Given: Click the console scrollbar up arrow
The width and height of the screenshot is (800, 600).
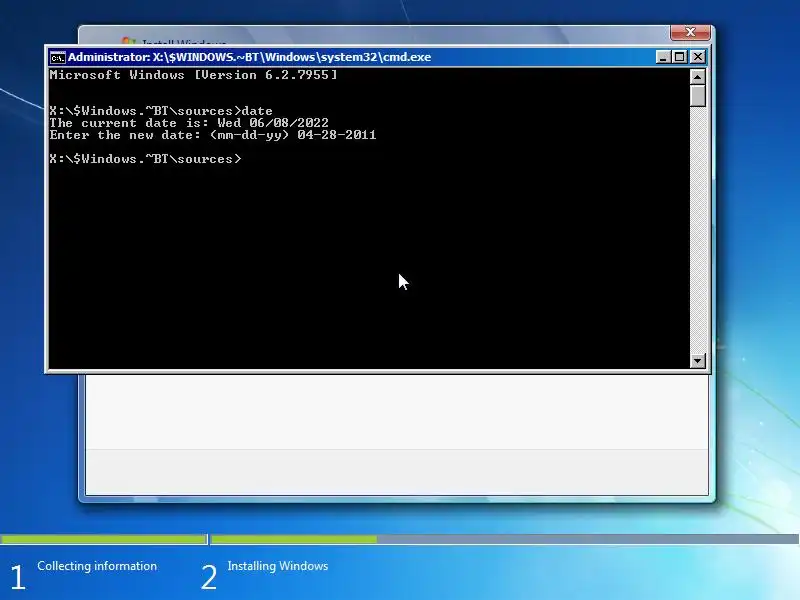Looking at the screenshot, I should (x=697, y=77).
